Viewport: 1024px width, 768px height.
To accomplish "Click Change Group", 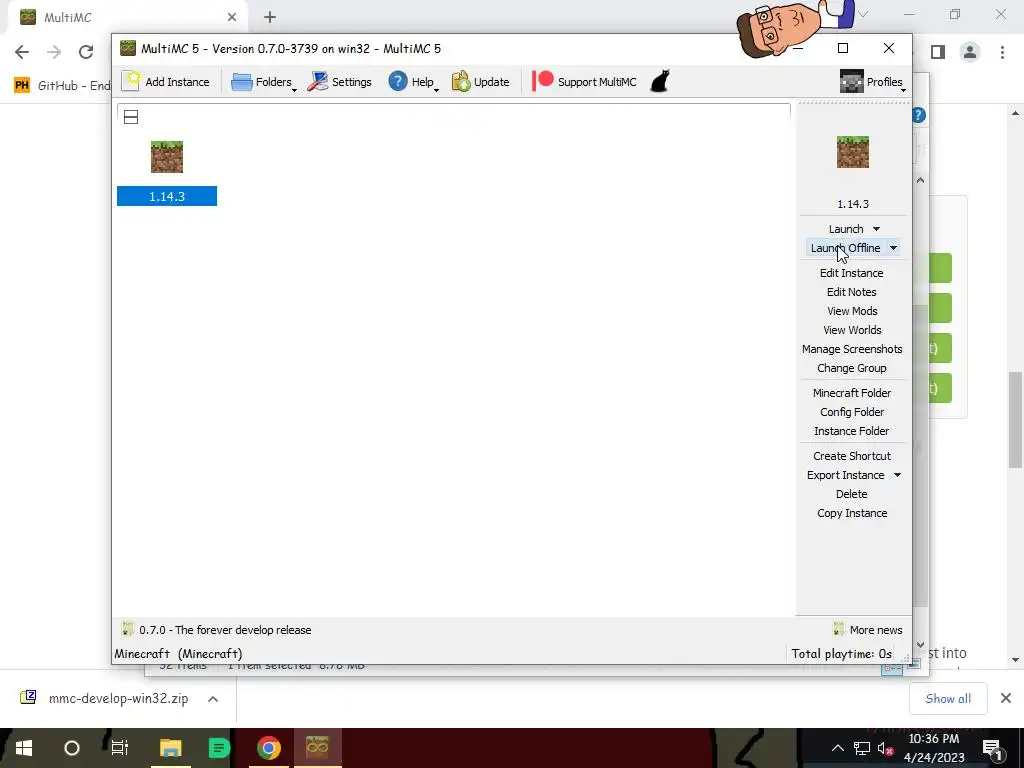I will pyautogui.click(x=852, y=368).
